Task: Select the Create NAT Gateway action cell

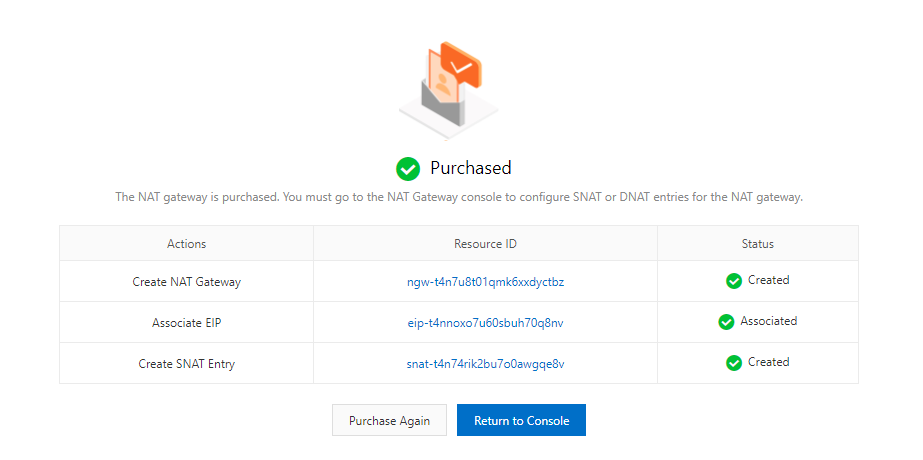Action: [x=186, y=282]
